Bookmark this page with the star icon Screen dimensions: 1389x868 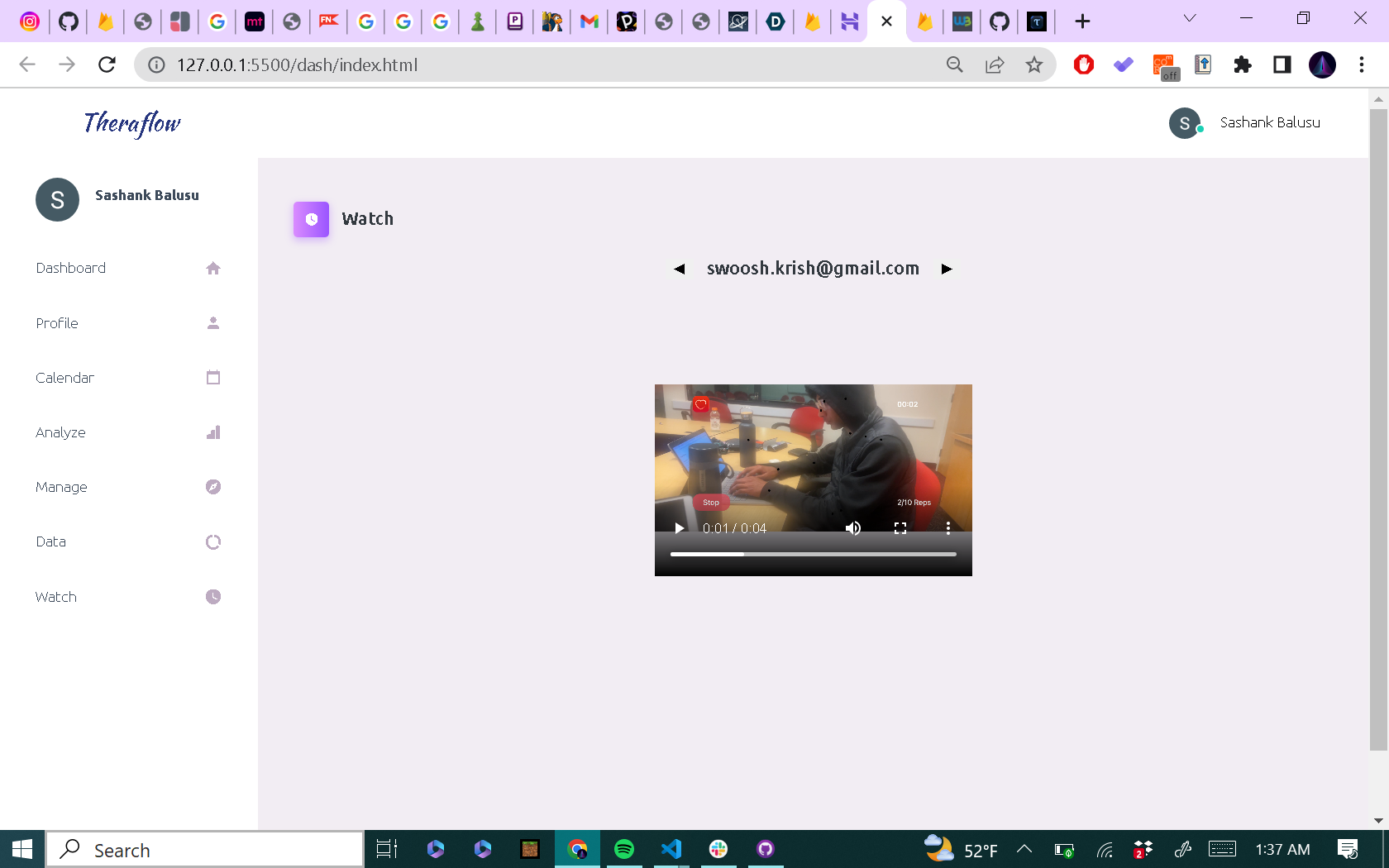(1034, 64)
